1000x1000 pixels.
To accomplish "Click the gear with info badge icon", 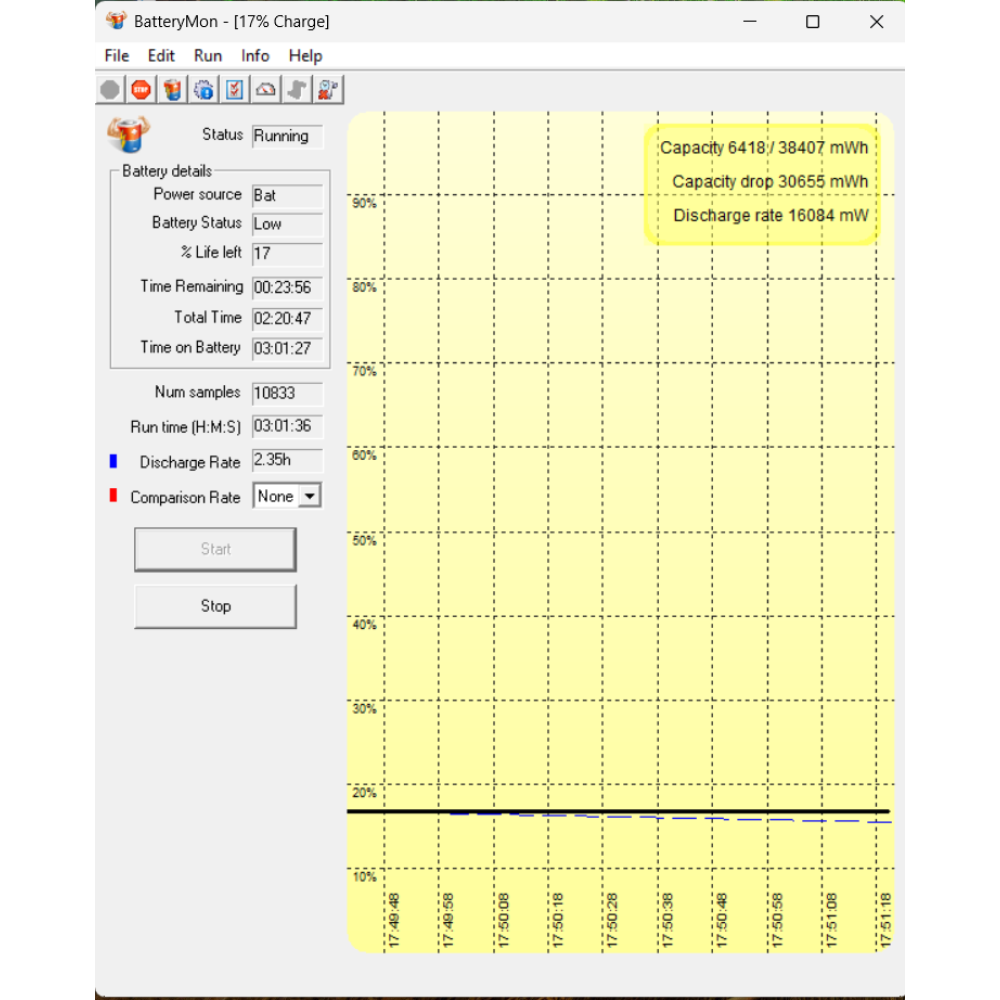I will tap(203, 90).
